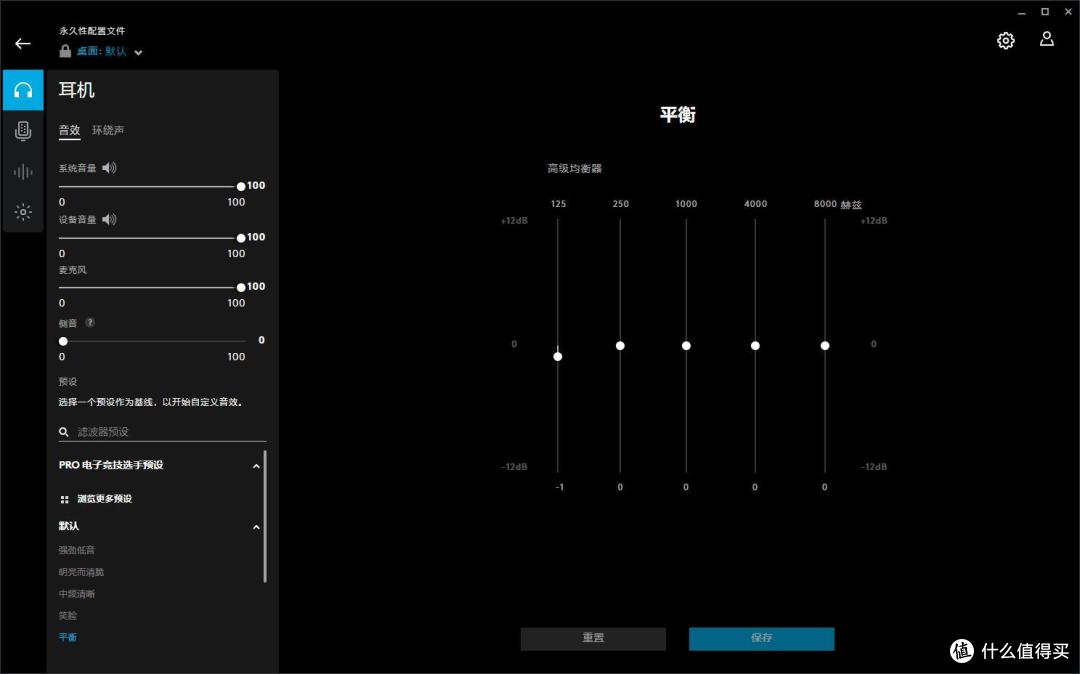Click the sidetone slider handle

pyautogui.click(x=63, y=341)
